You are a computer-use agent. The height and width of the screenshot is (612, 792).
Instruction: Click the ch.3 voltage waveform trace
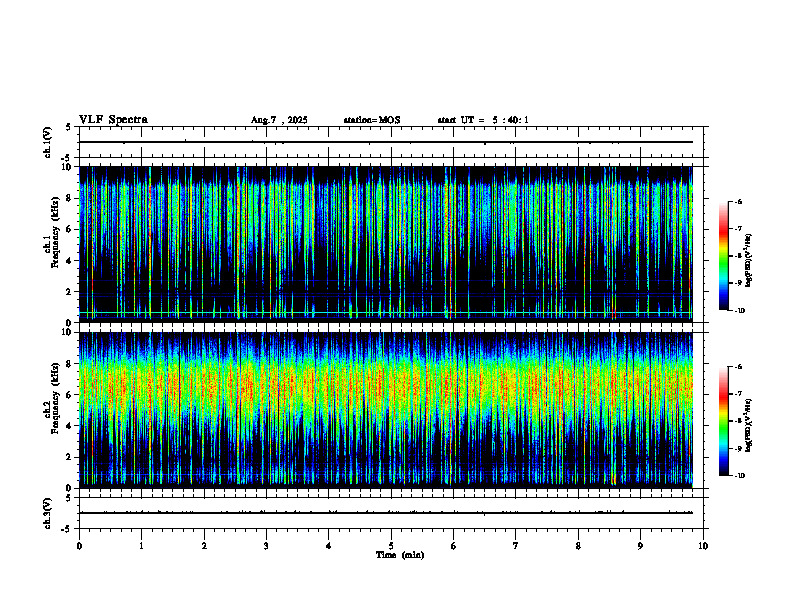(x=386, y=513)
